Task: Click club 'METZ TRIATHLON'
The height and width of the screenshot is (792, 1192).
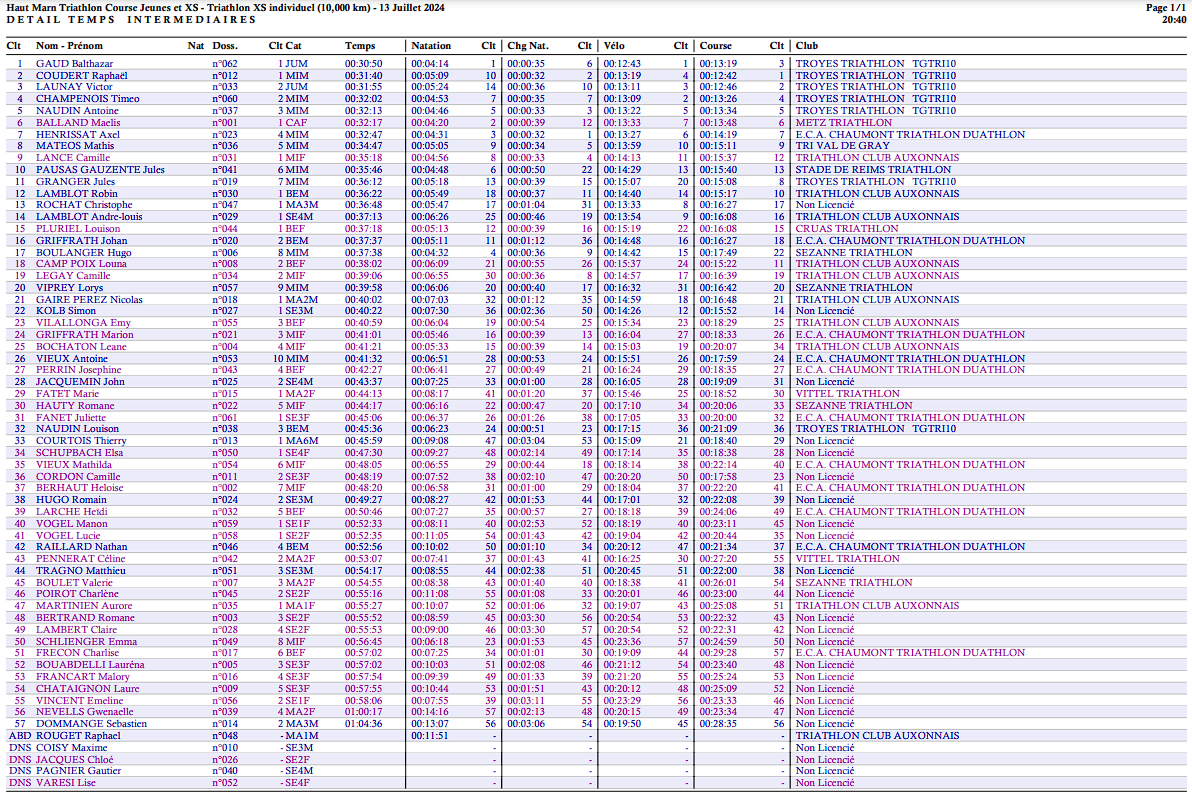Action: 844,122
